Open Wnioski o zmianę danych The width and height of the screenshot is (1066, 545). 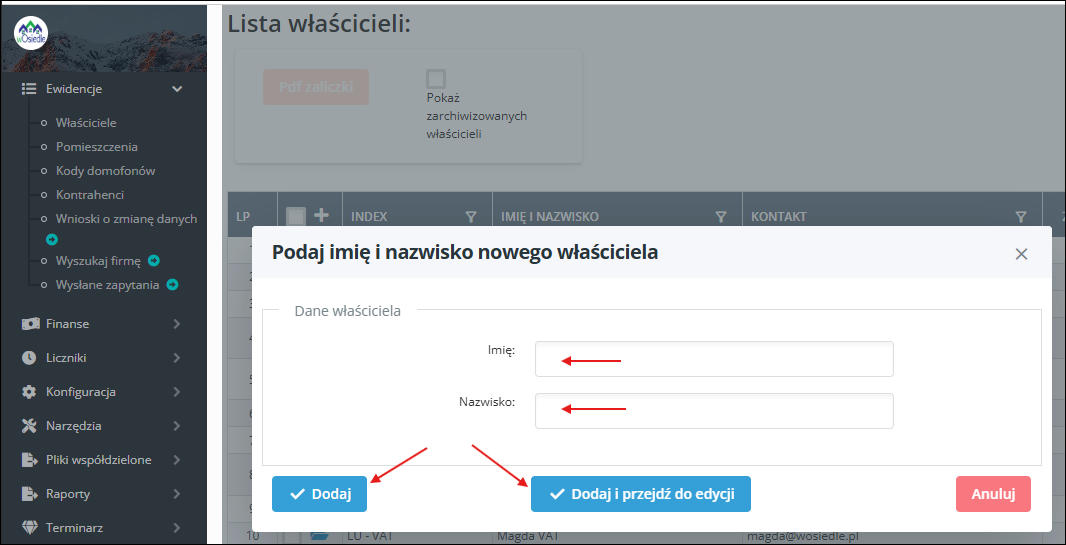pyautogui.click(x=126, y=219)
